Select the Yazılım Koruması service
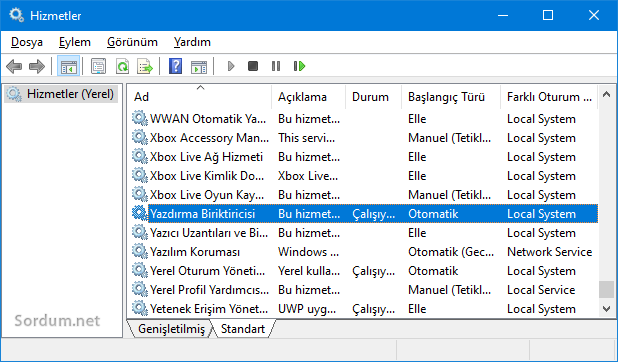This screenshot has height=362, width=618. tap(365, 251)
